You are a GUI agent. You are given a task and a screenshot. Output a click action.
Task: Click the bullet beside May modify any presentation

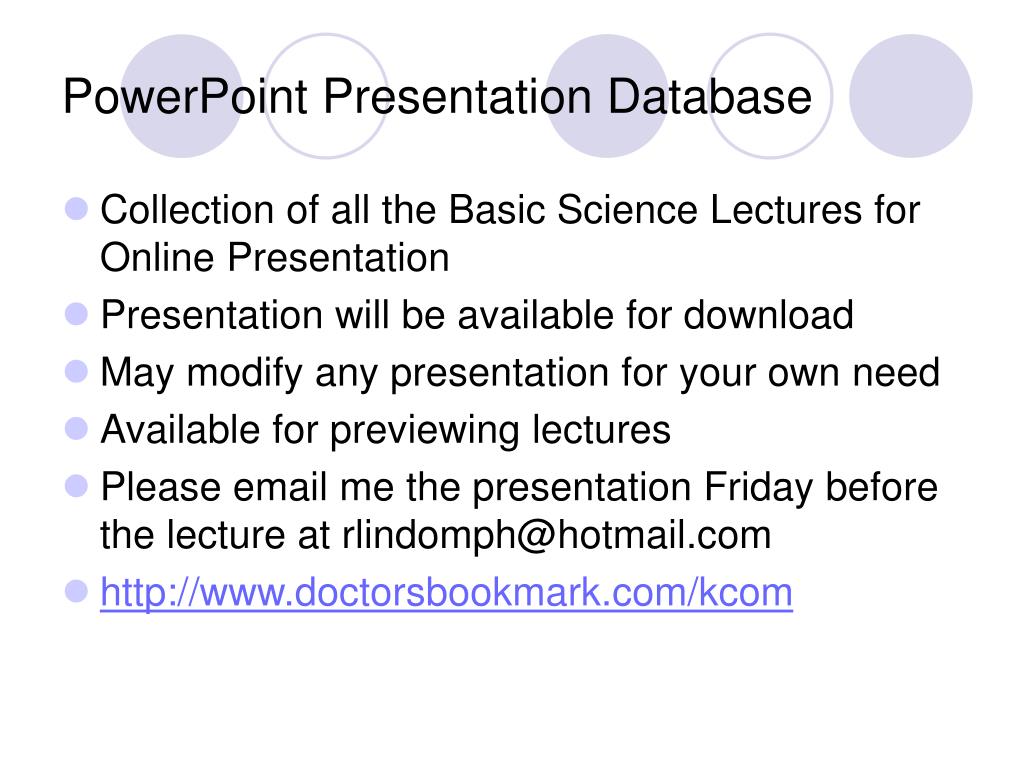[76, 372]
